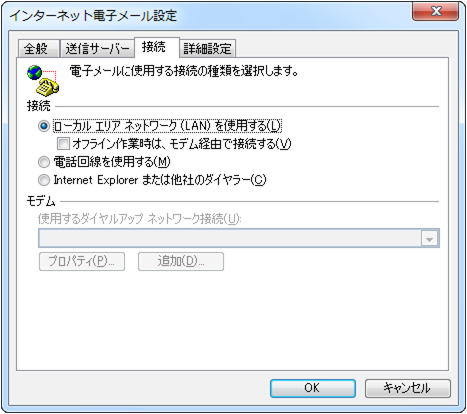Close the dialog with the red X button
This screenshot has height=414, width=467.
coord(435,11)
